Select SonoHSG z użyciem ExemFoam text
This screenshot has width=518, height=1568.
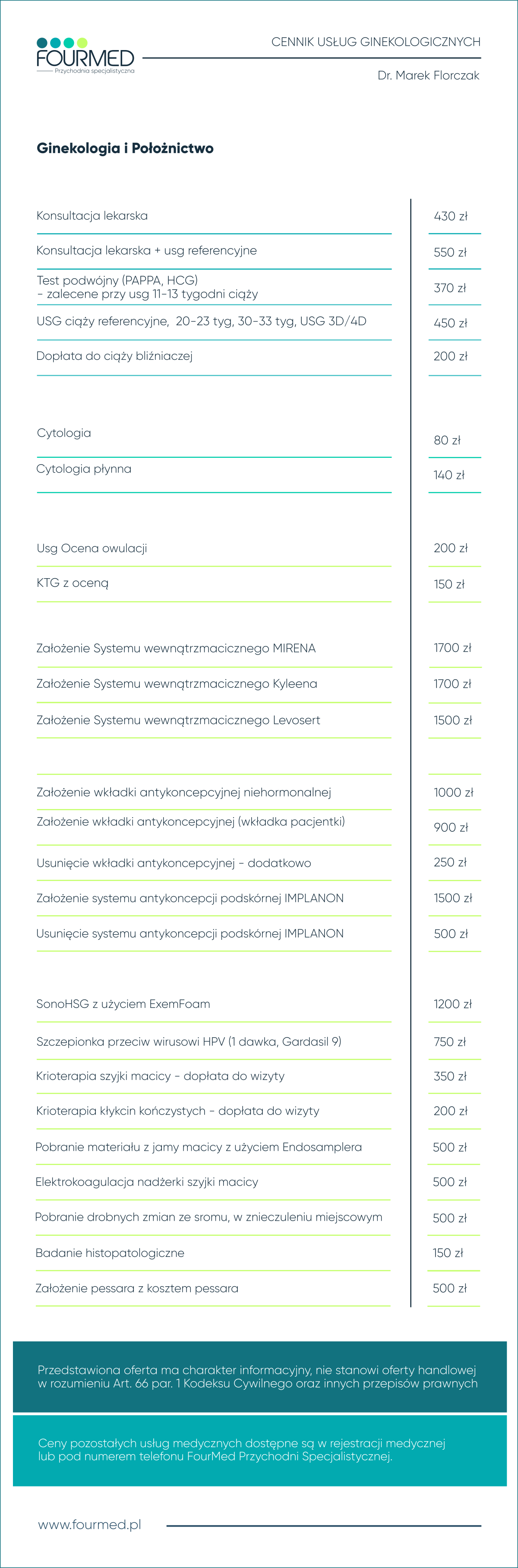123,1004
